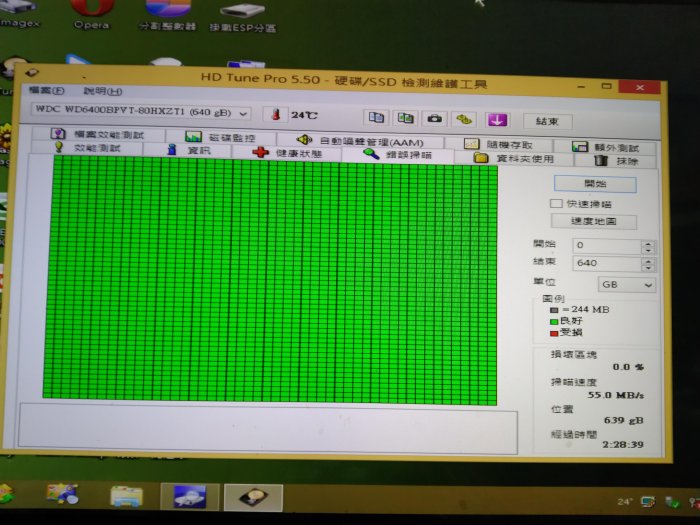Open the 檔案(F) file menu
700x525 pixels.
(x=46, y=91)
